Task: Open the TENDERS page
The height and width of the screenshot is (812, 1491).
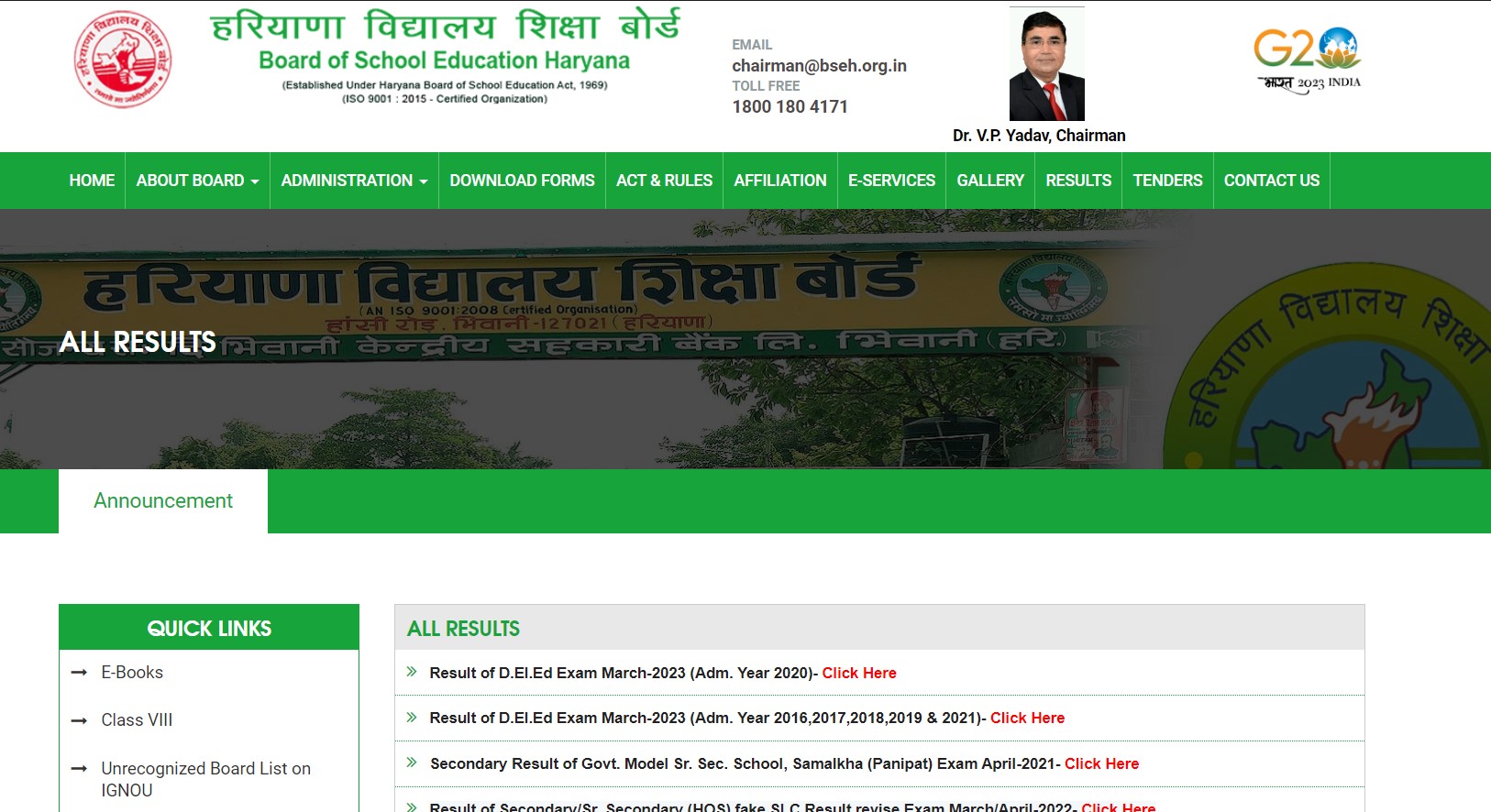Action: 1167,181
